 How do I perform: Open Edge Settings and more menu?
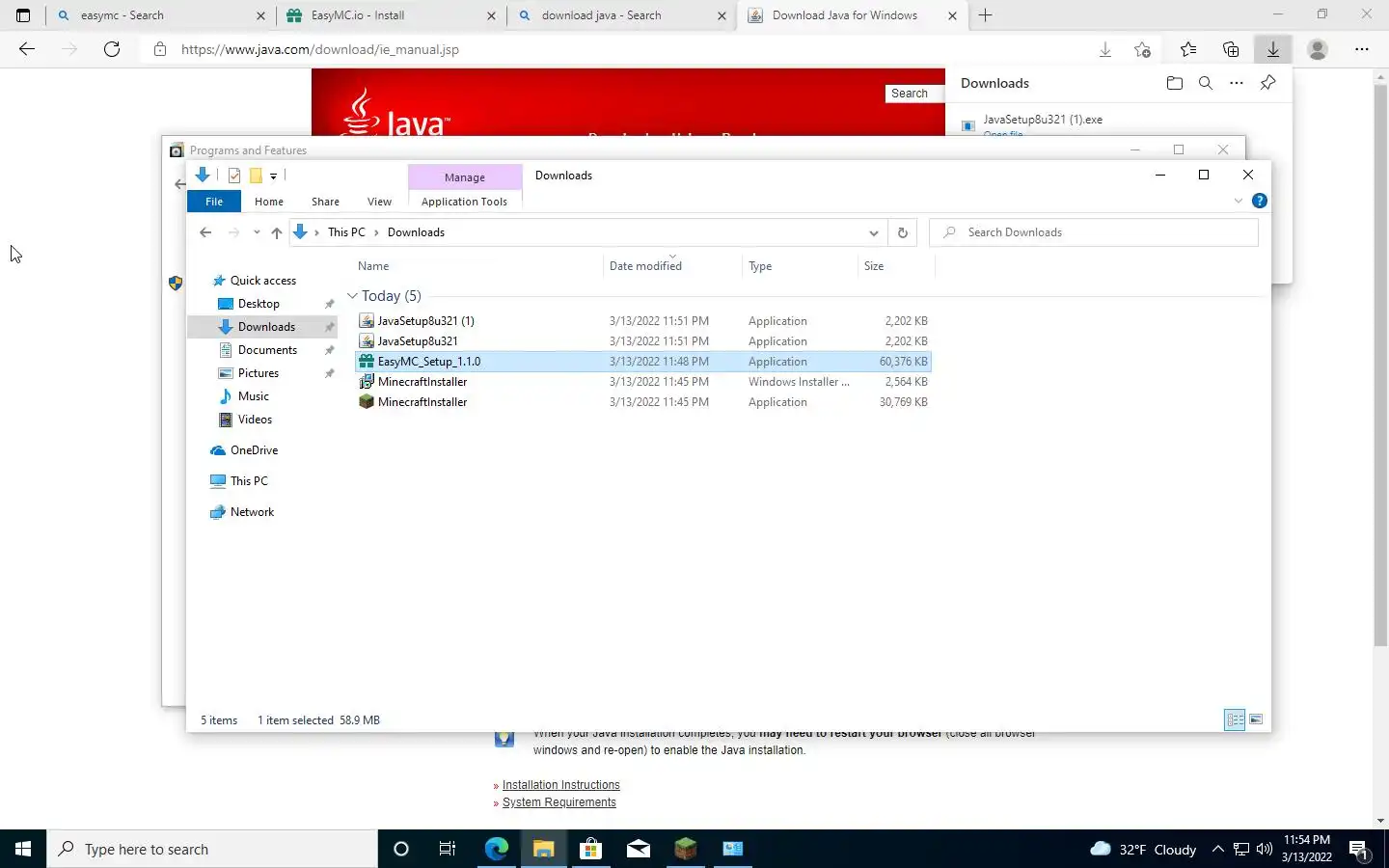pyautogui.click(x=1362, y=49)
